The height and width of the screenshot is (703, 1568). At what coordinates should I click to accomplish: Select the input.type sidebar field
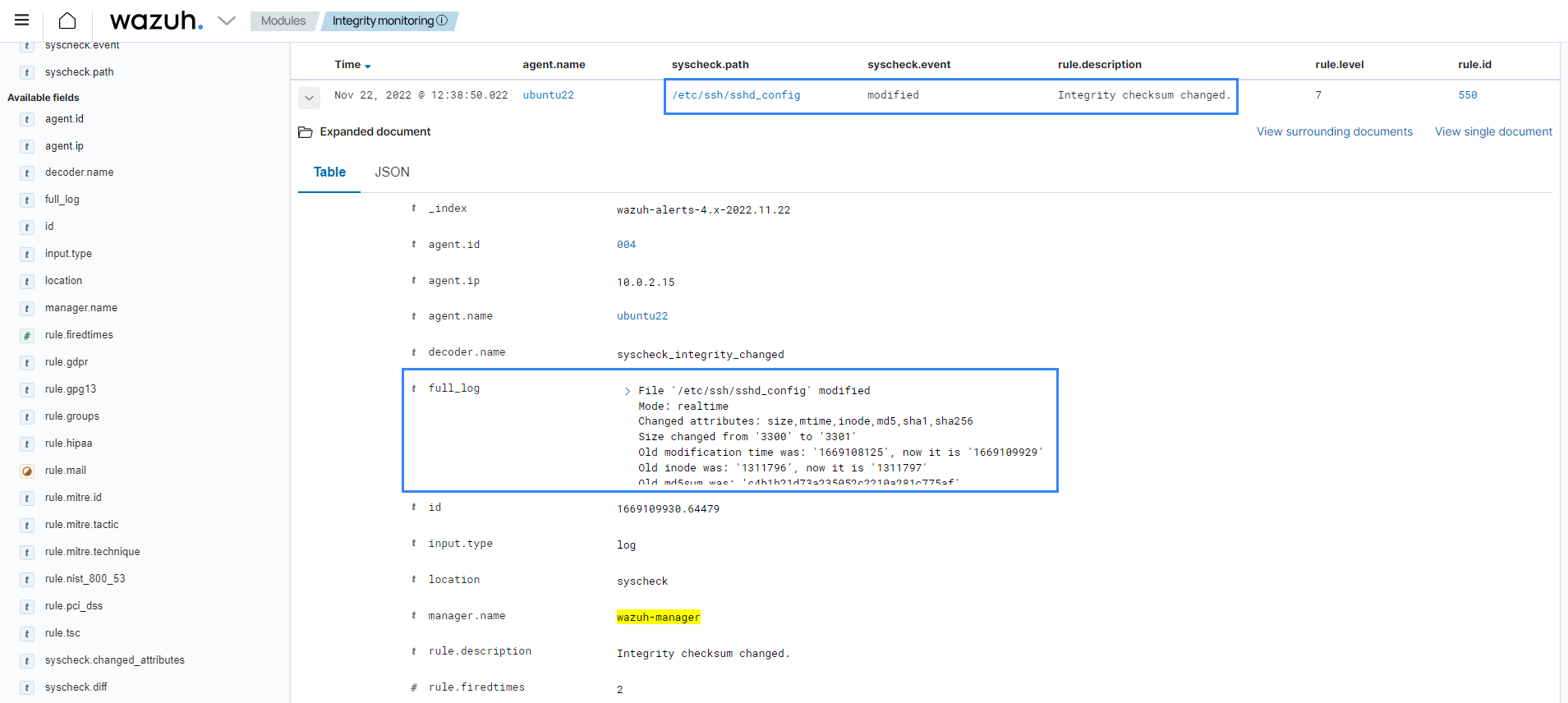(68, 254)
